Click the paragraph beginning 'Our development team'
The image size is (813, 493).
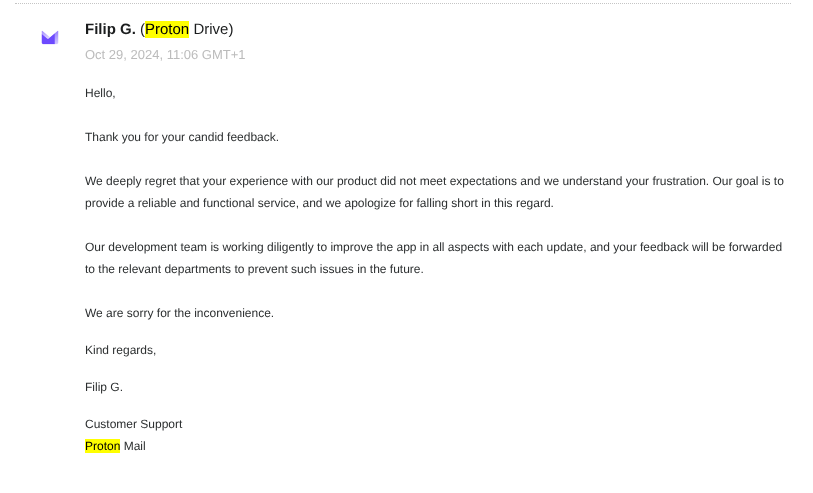tap(433, 246)
